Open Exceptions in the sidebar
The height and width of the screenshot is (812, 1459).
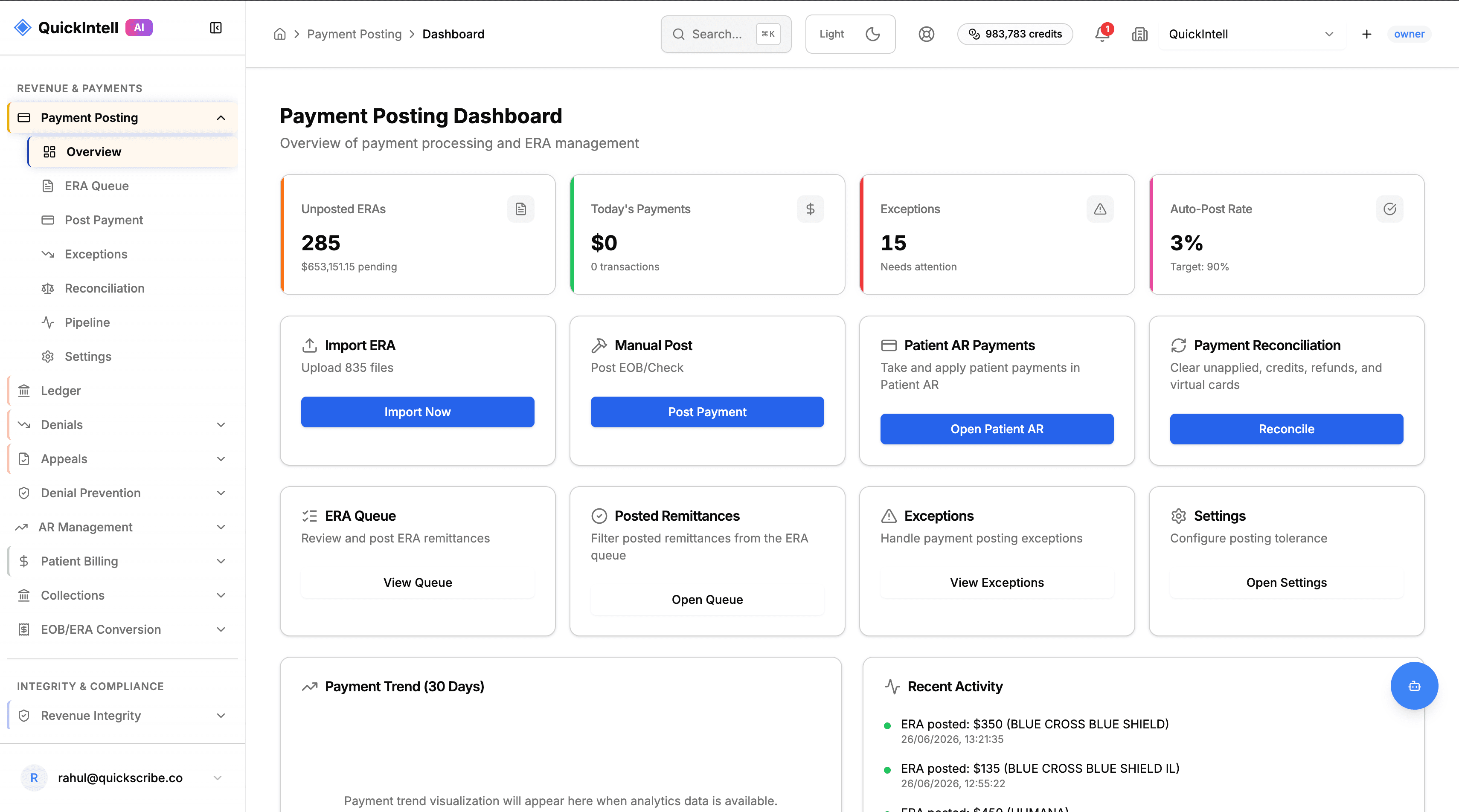(x=133, y=254)
